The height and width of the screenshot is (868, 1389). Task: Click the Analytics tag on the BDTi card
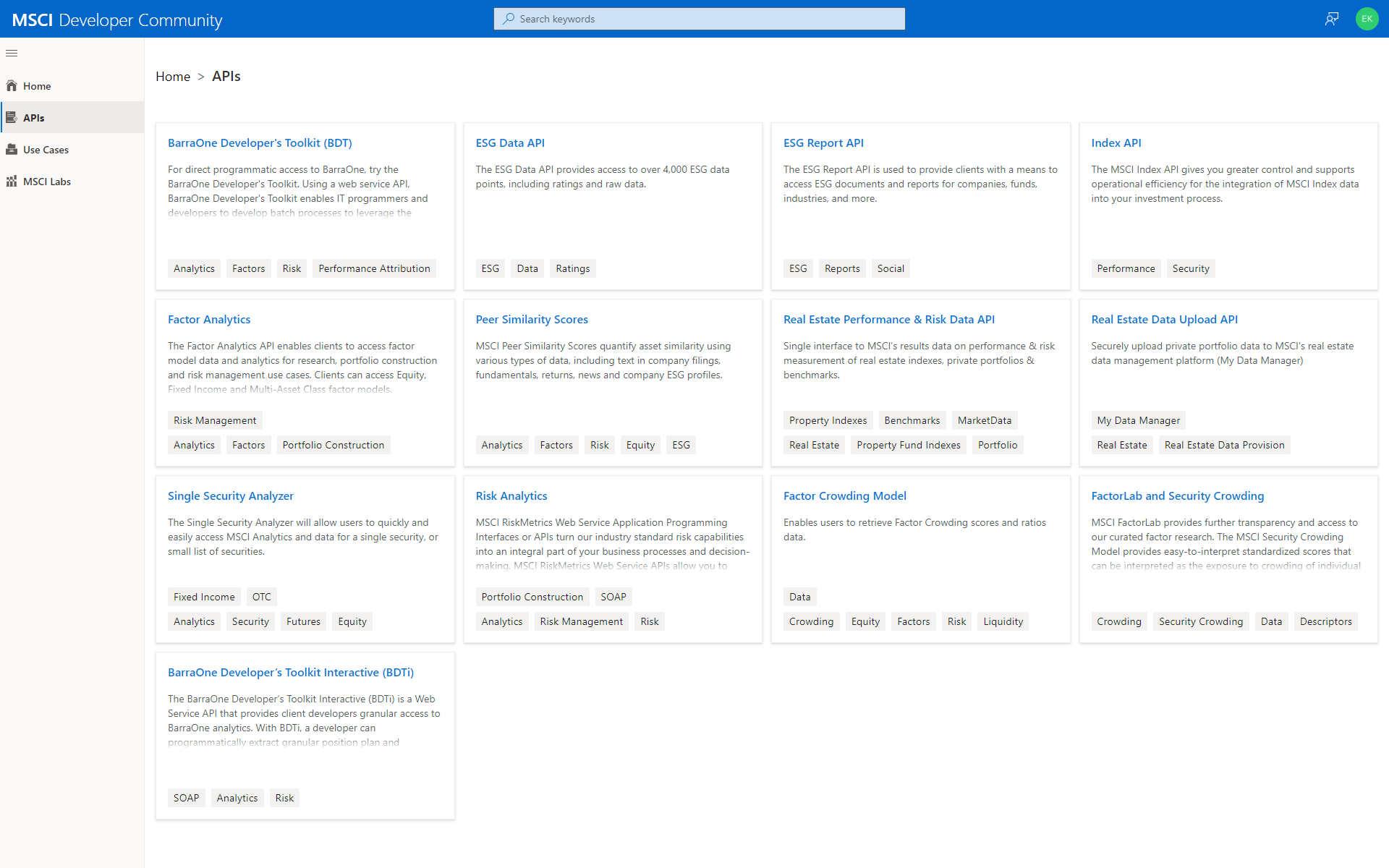point(237,798)
